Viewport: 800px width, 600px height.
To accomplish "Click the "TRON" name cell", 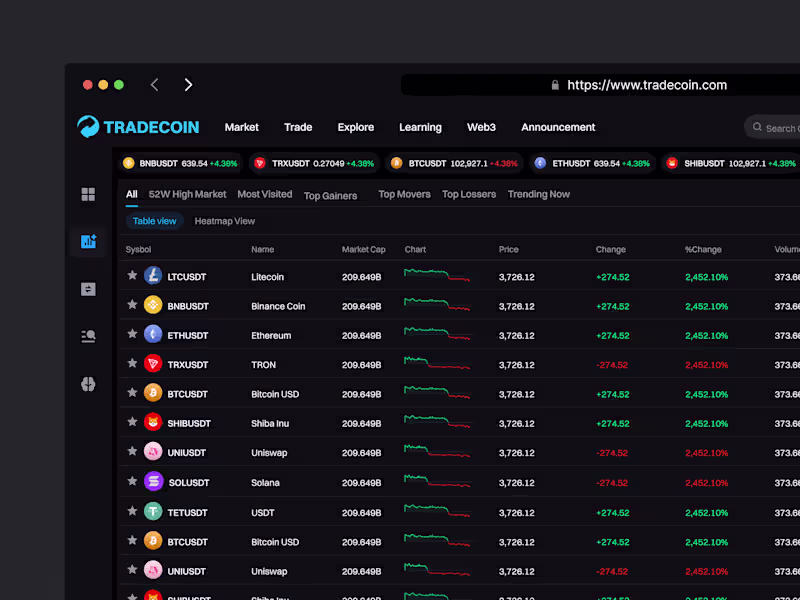I will (263, 365).
